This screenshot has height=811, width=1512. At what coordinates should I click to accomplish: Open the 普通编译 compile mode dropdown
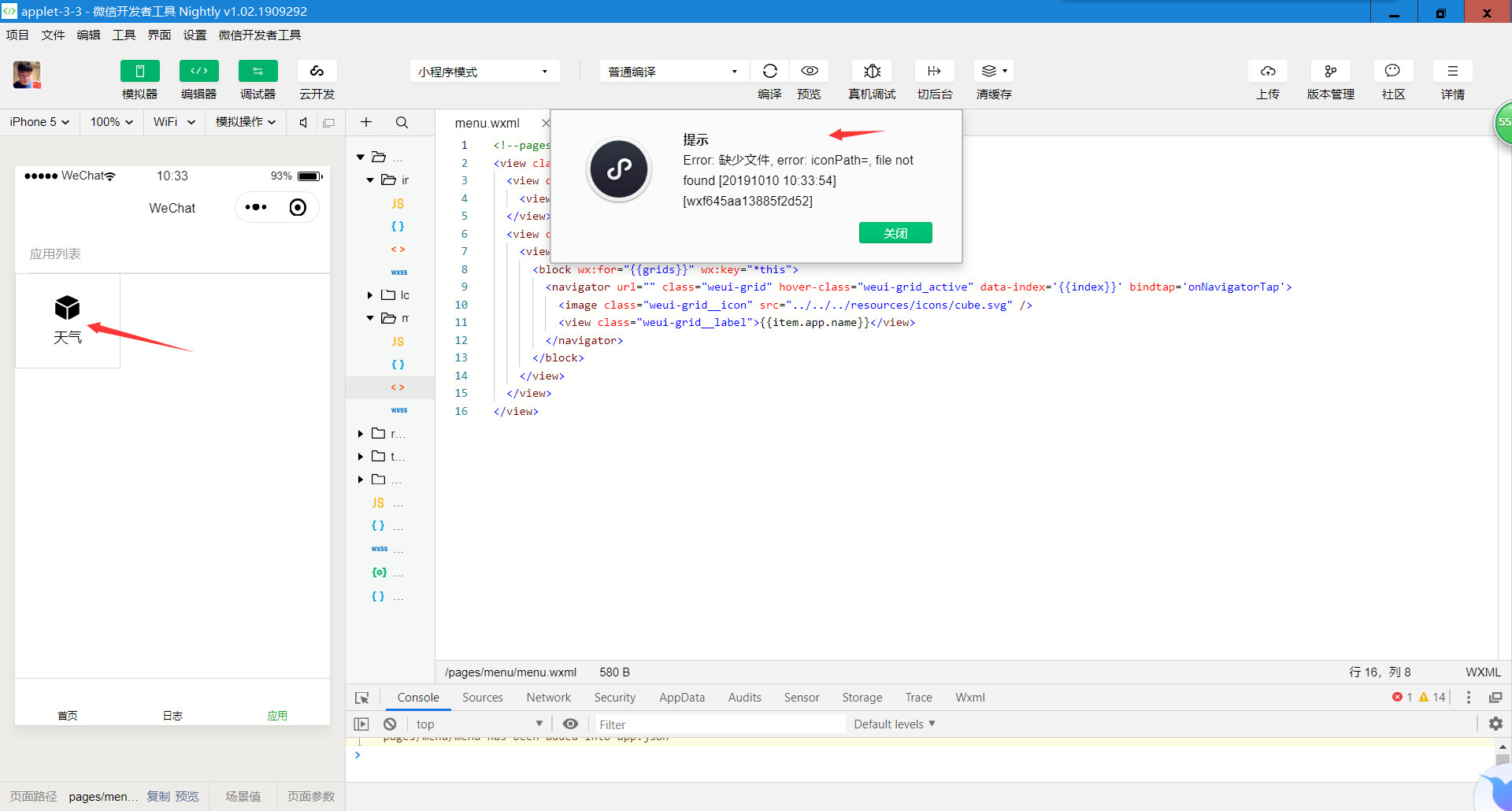[x=673, y=72]
